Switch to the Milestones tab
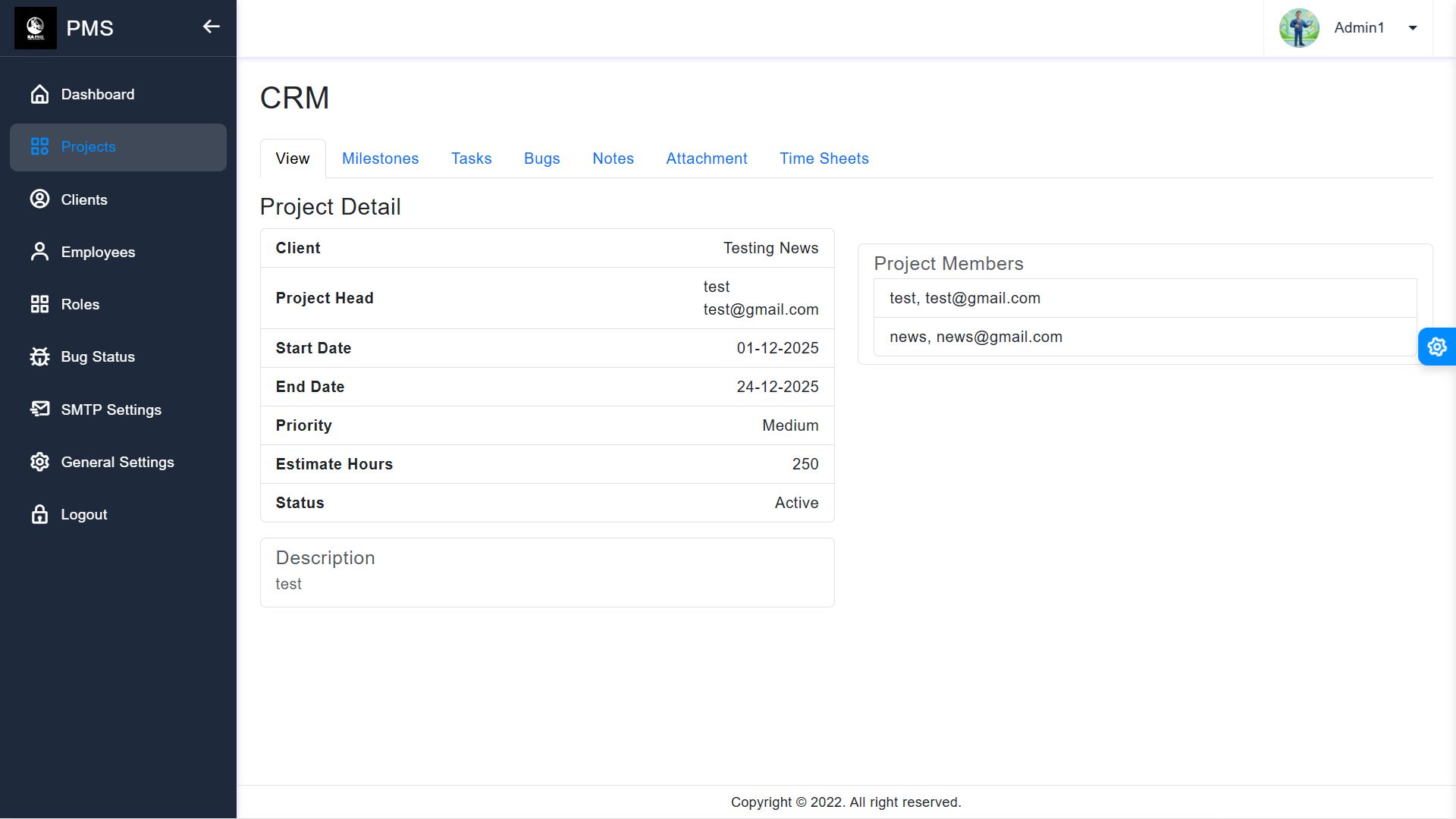This screenshot has width=1456, height=819. click(x=380, y=158)
